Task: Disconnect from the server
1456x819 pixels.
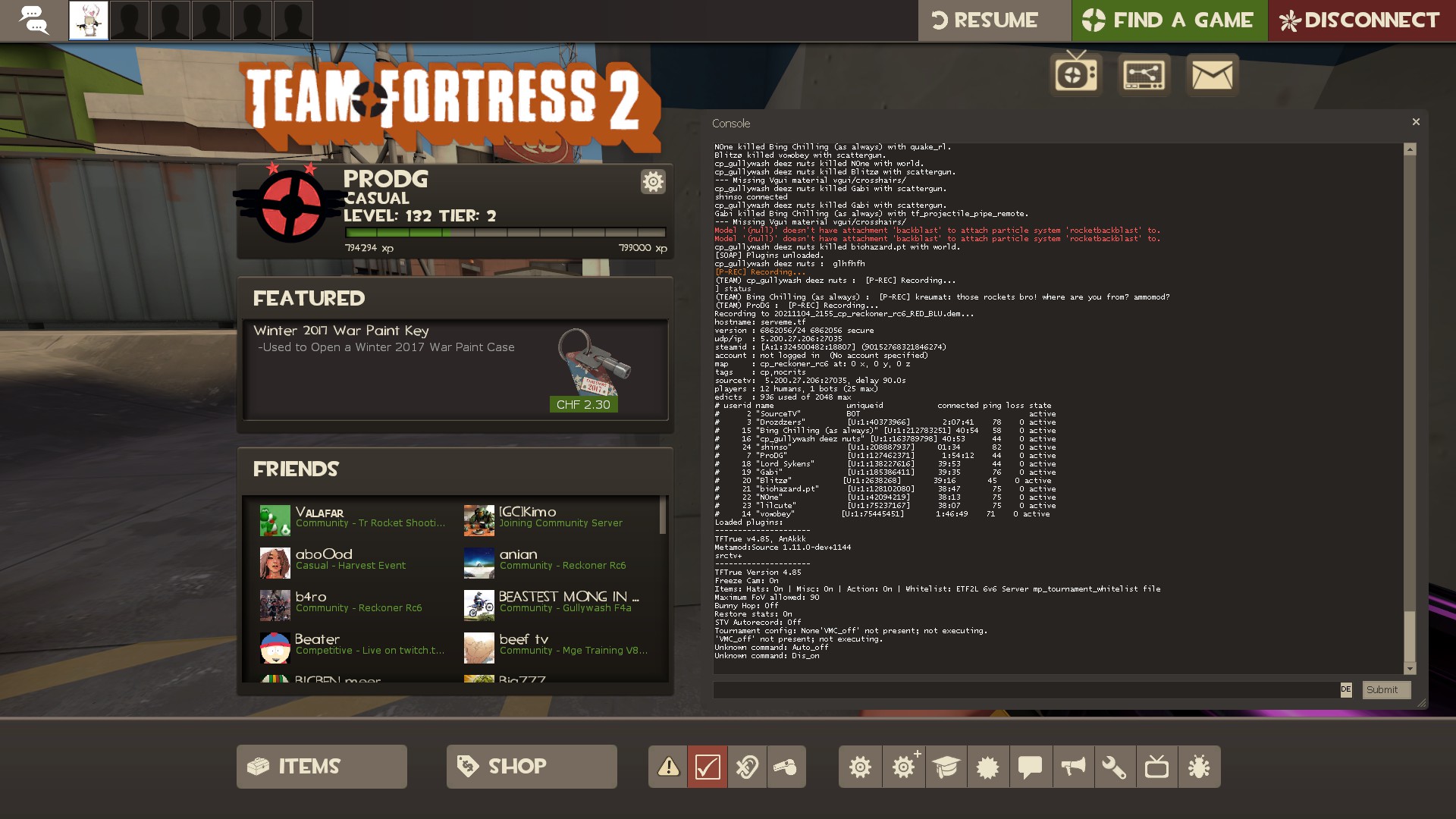Action: [1362, 20]
